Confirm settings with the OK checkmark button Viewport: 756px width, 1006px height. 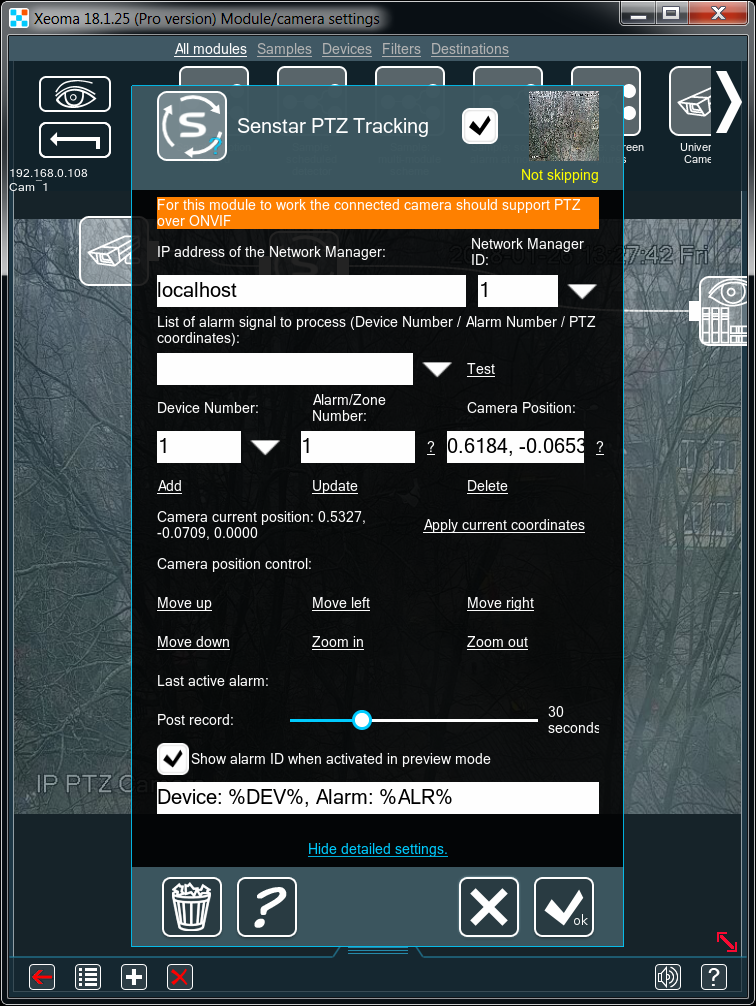(x=564, y=907)
